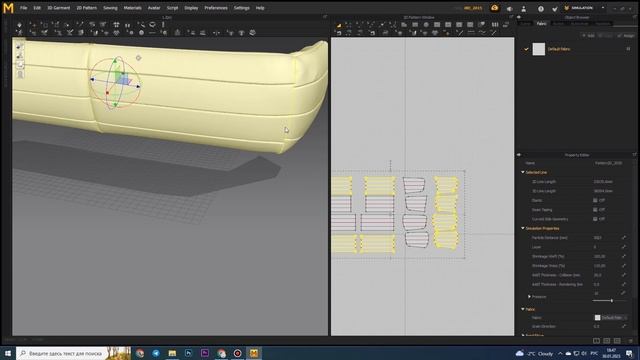
Task: Open the Sewing menu
Action: (110, 8)
